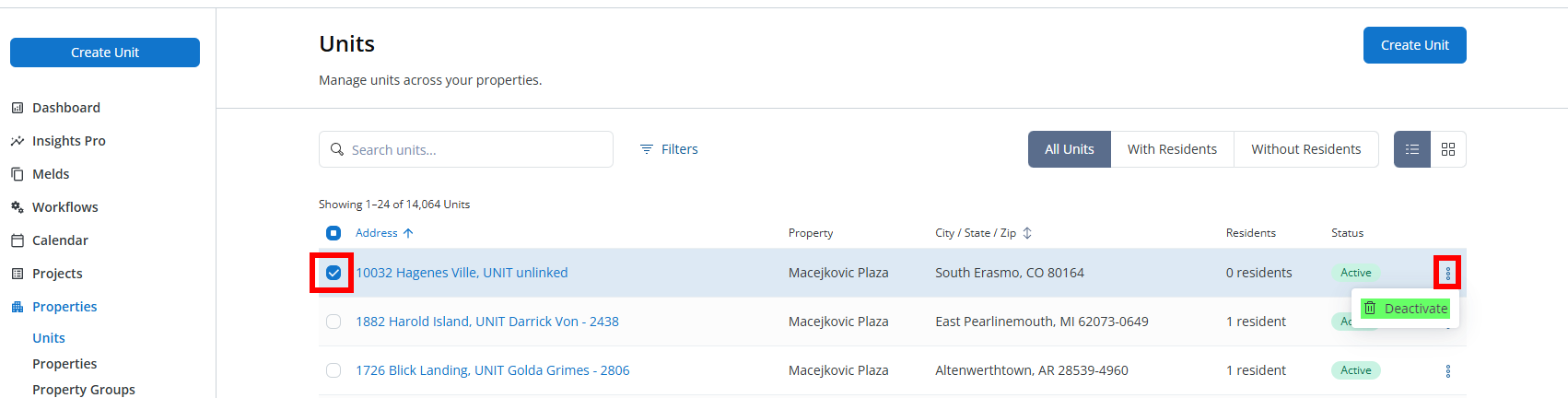This screenshot has width=1568, height=398.
Task: Toggle the select-all header checkbox
Action: pos(333,233)
